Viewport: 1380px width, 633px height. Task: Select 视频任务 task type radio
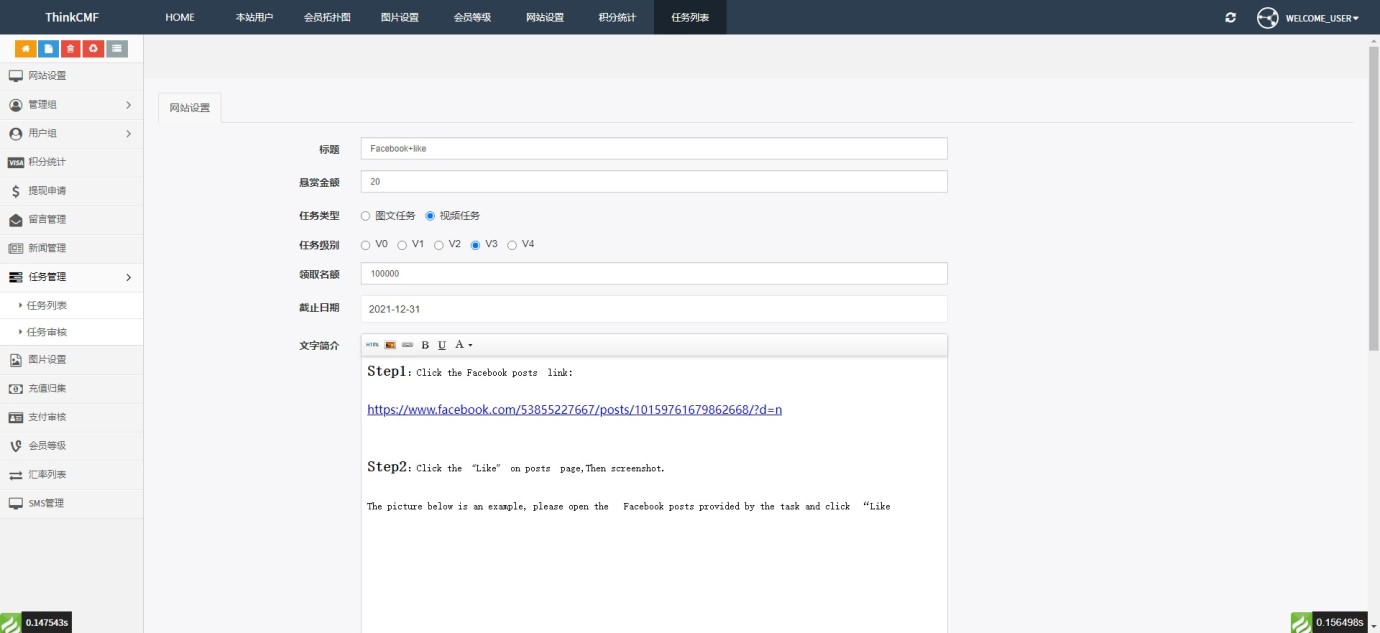click(430, 216)
